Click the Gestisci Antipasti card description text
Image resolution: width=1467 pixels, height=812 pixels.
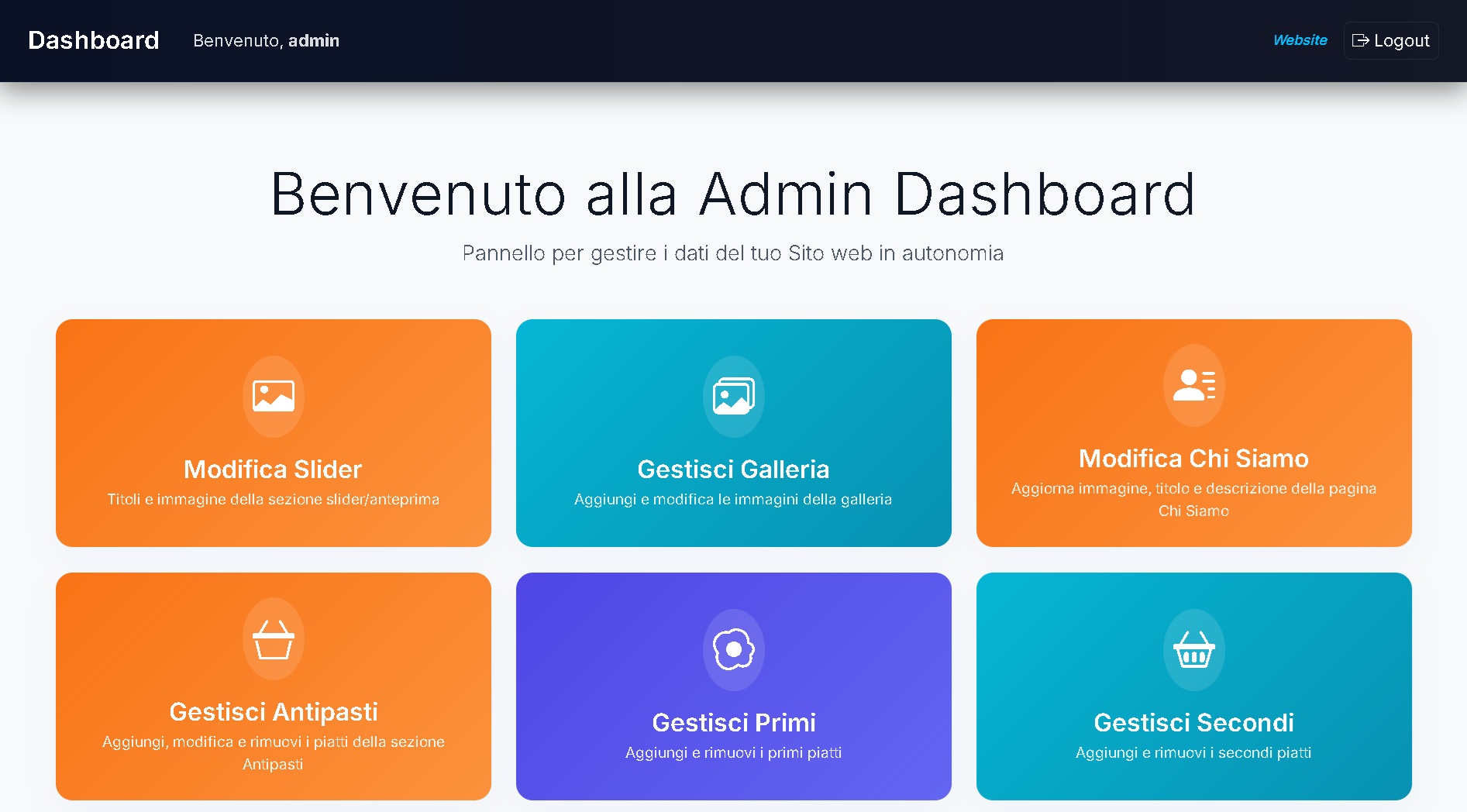coord(273,752)
